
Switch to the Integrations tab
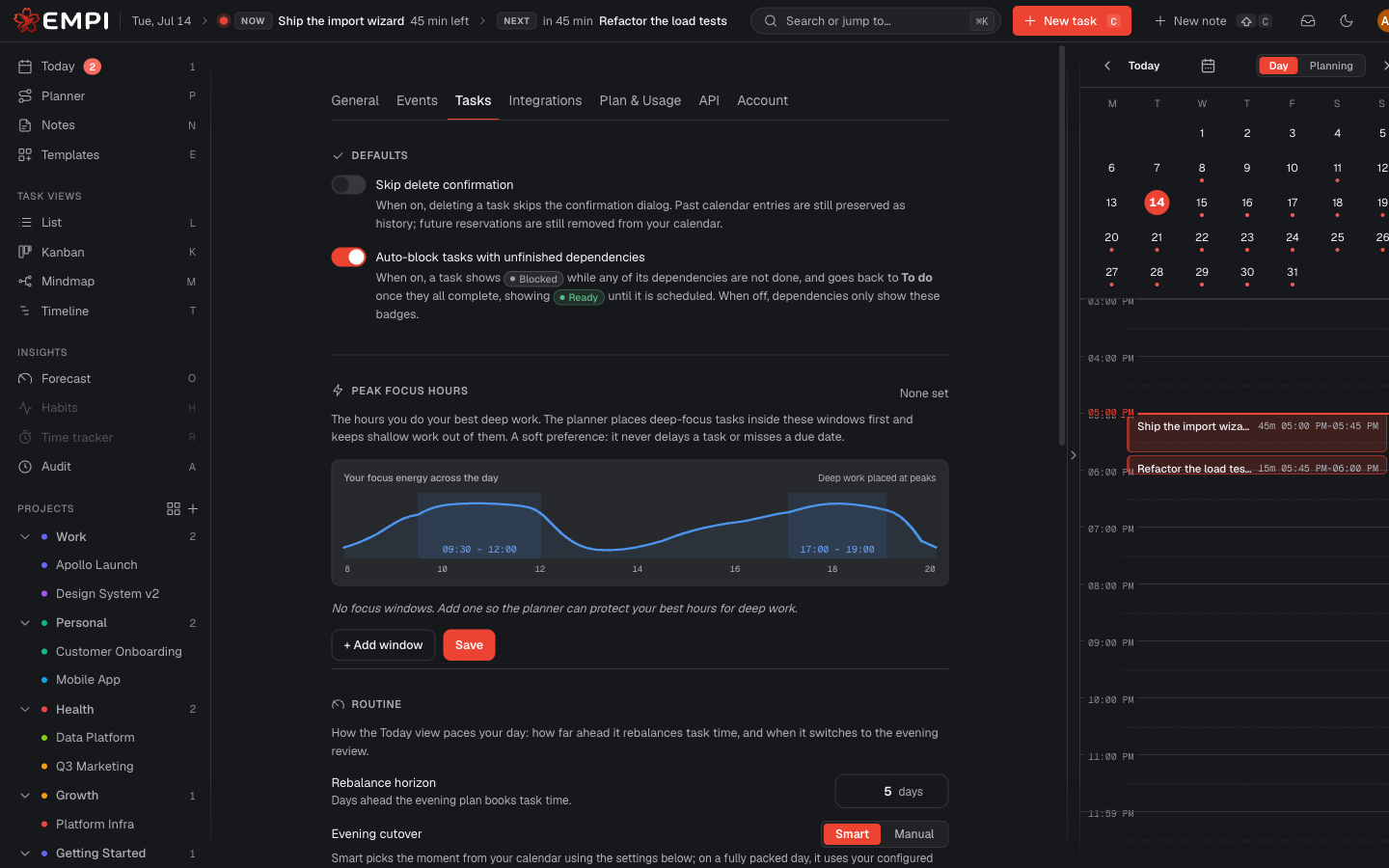pyautogui.click(x=545, y=100)
